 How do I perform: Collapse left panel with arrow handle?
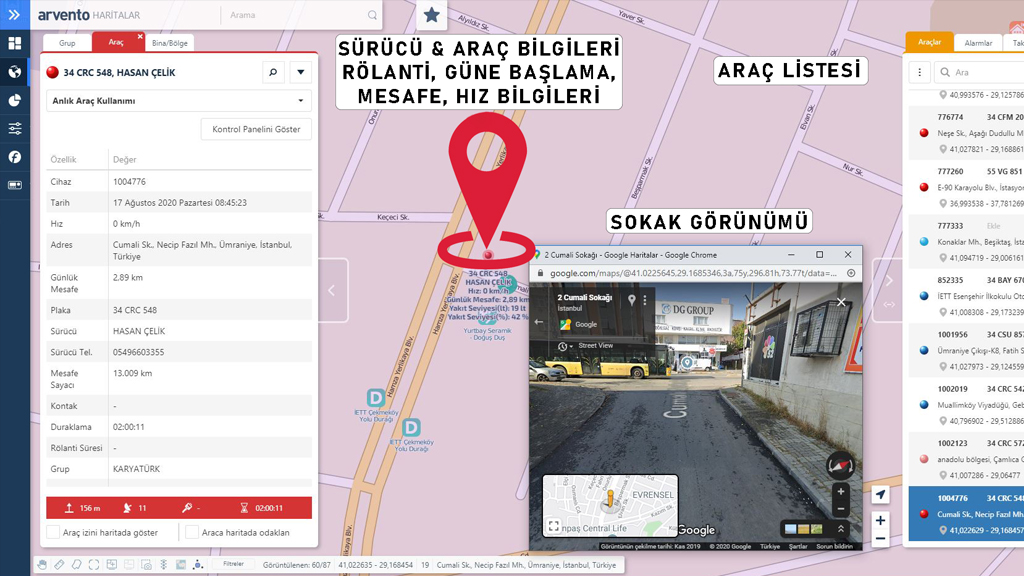[x=332, y=290]
